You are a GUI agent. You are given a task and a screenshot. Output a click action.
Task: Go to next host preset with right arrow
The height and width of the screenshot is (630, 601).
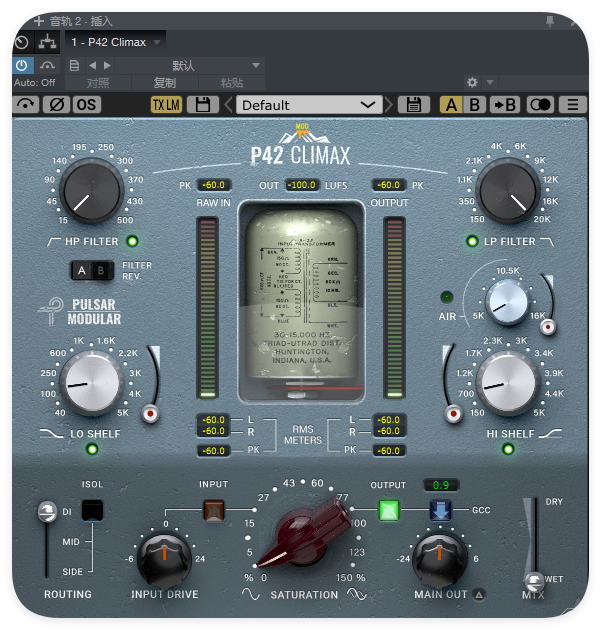[x=107, y=65]
